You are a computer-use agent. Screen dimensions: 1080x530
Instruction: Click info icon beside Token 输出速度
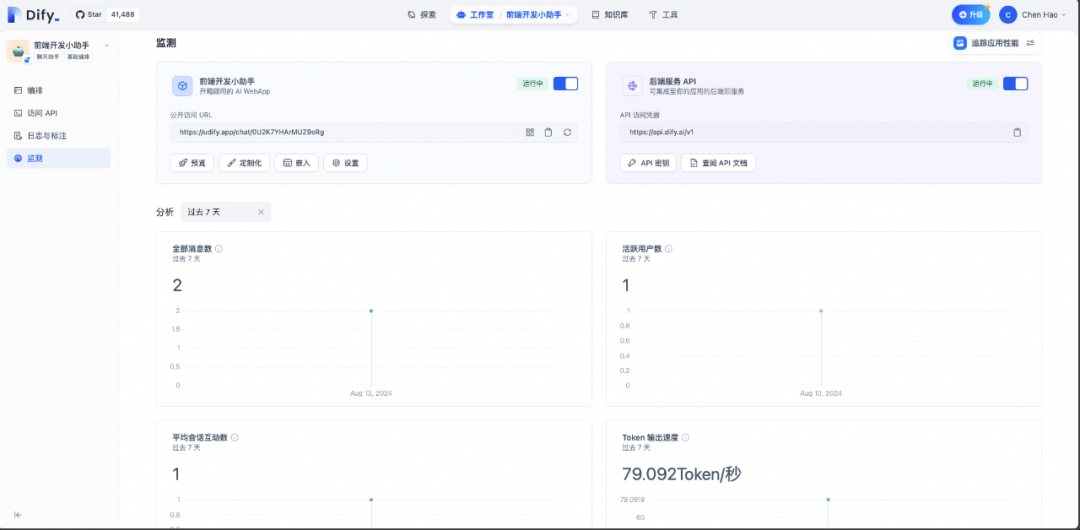pyautogui.click(x=685, y=438)
